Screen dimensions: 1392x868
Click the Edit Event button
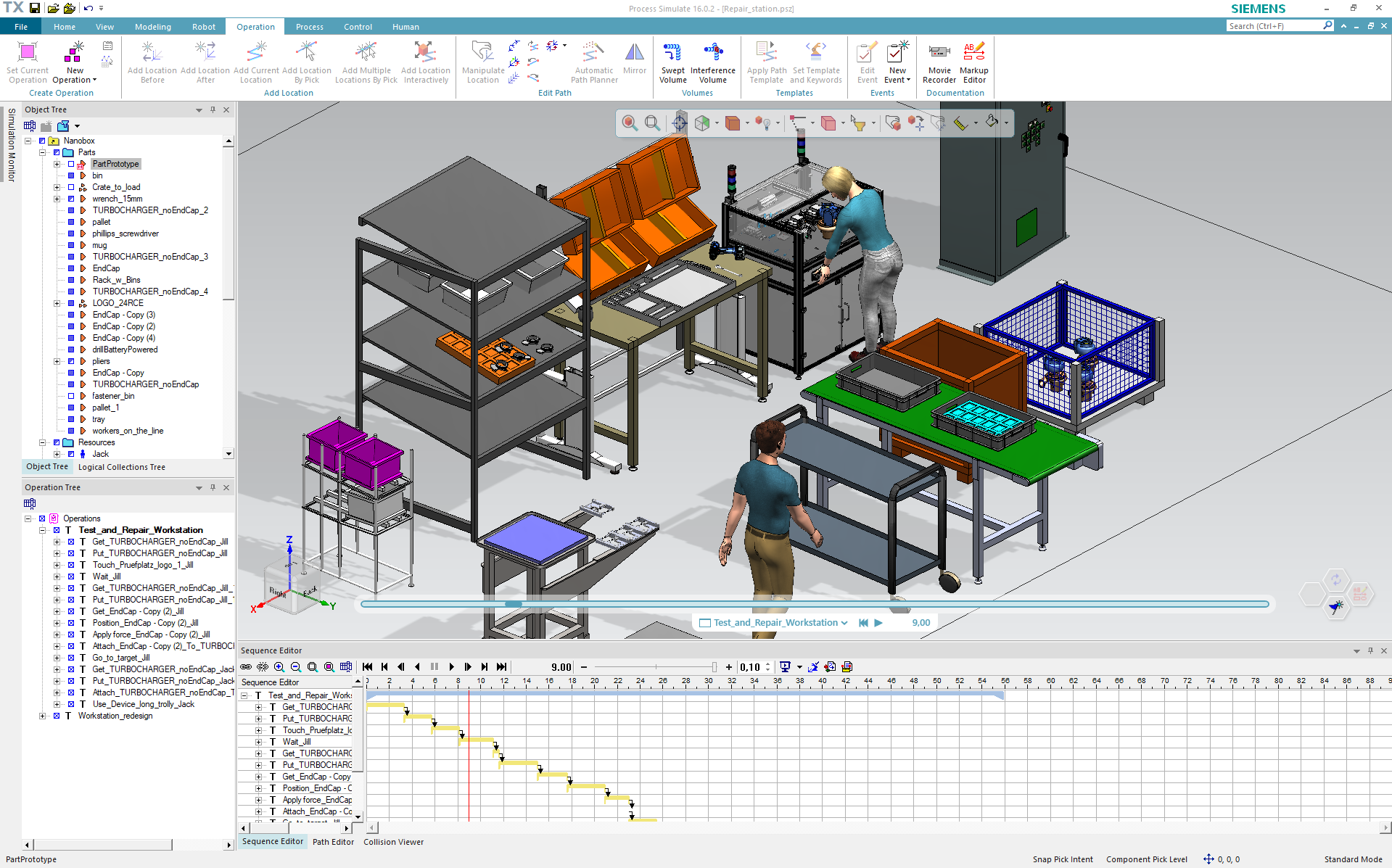click(x=867, y=62)
